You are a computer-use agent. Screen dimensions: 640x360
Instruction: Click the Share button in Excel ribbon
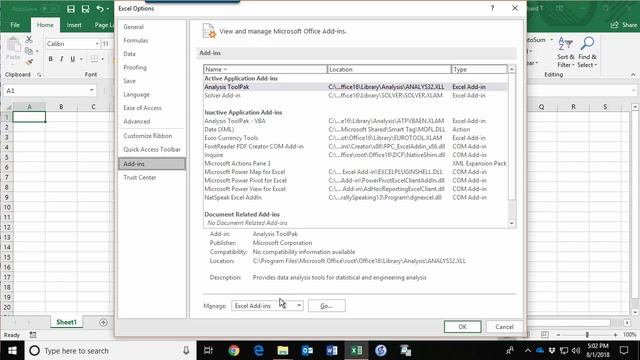tap(624, 25)
